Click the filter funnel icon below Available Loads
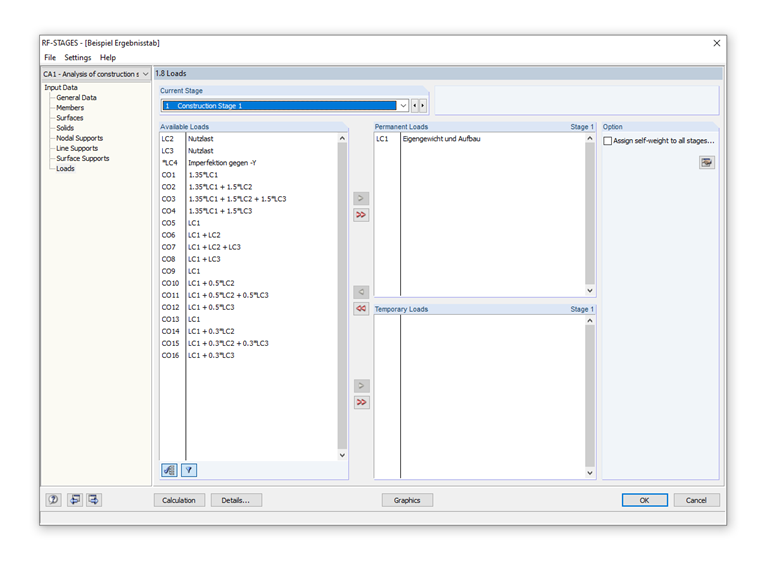This screenshot has width=760, height=570. 189,470
